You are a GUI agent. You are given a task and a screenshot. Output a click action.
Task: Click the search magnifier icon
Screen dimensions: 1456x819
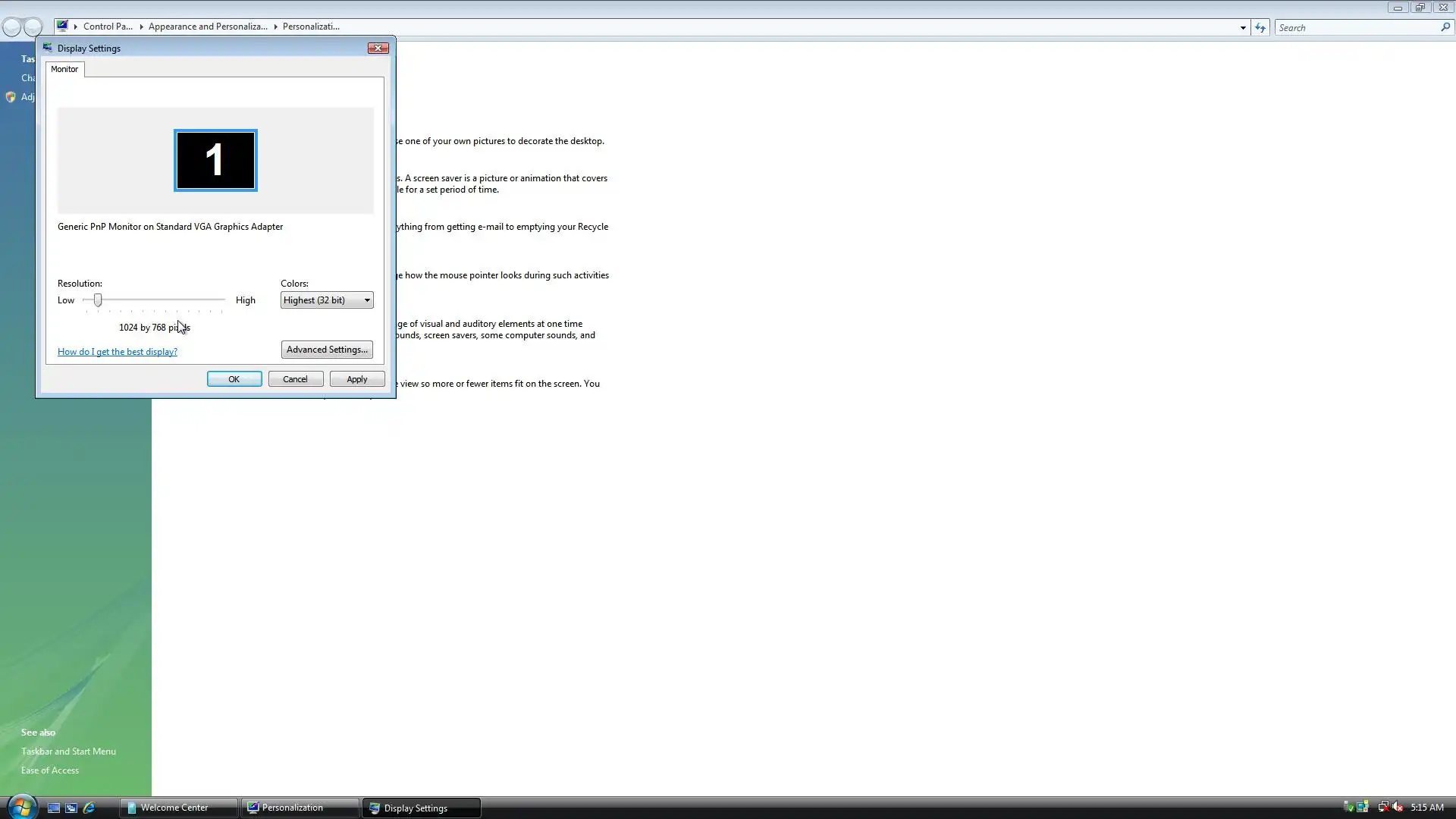(1445, 27)
